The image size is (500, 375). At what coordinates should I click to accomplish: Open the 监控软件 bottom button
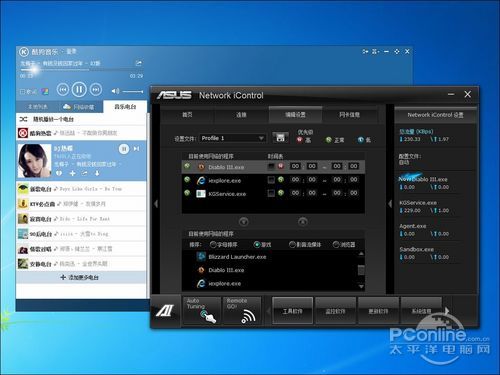(x=335, y=311)
